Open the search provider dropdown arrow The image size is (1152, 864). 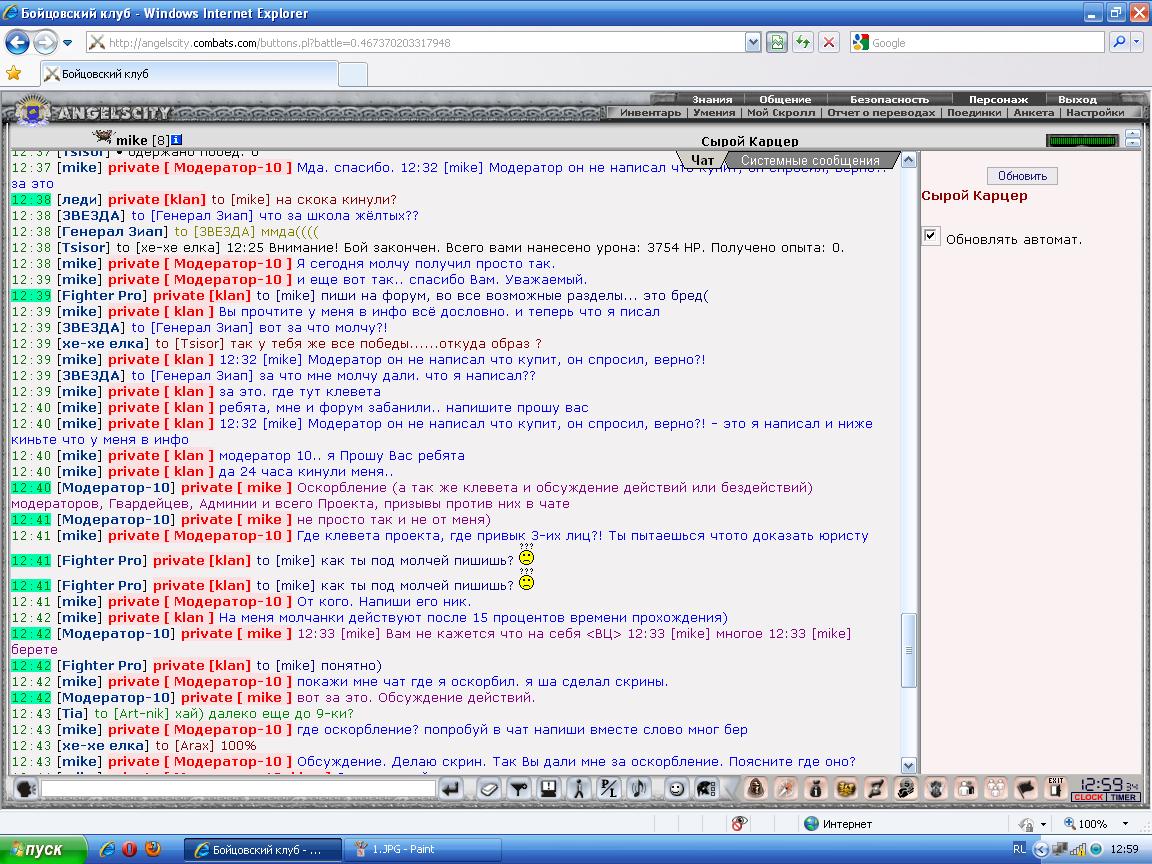pyautogui.click(x=1137, y=43)
